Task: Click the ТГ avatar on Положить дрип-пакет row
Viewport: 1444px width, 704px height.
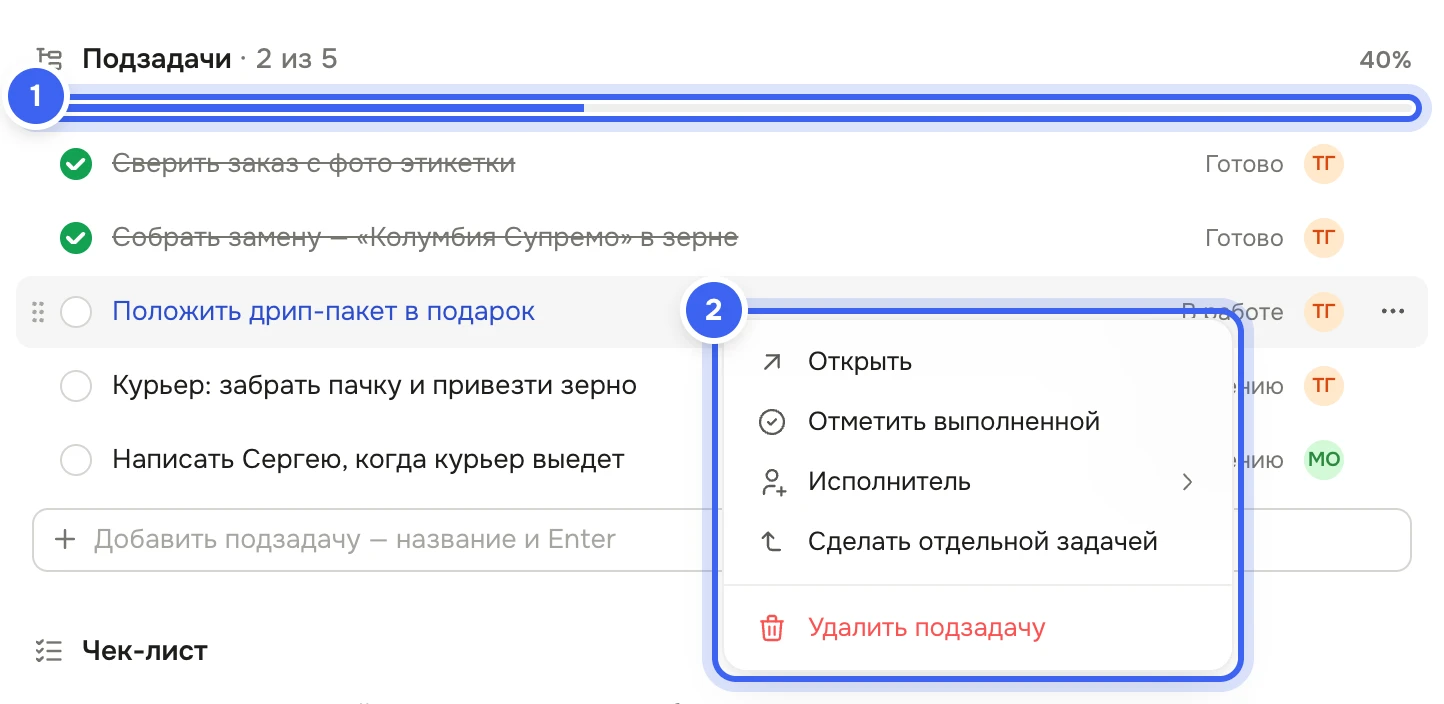Action: [x=1323, y=312]
